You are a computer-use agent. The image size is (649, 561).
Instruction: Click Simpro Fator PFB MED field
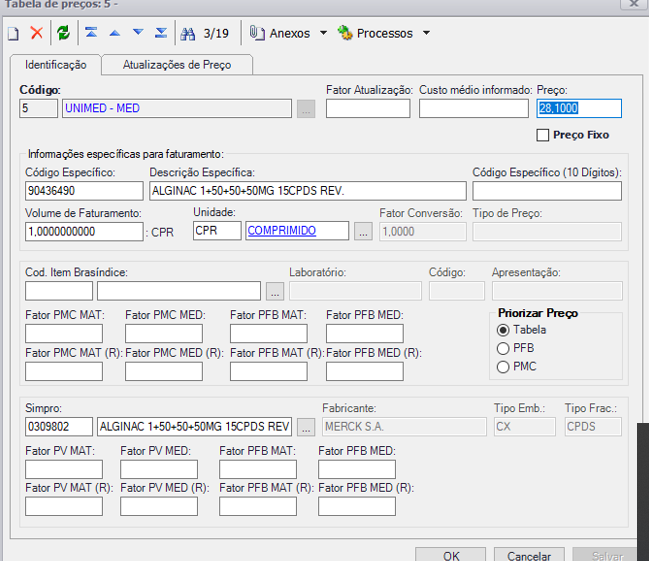coord(357,470)
